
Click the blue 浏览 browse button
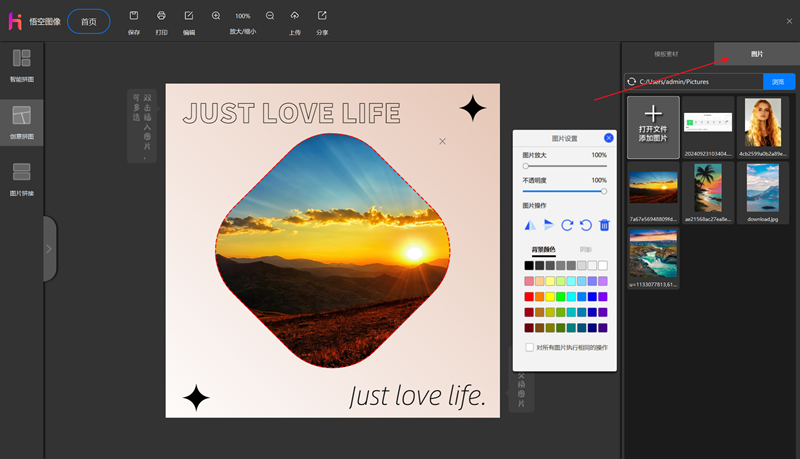point(778,81)
